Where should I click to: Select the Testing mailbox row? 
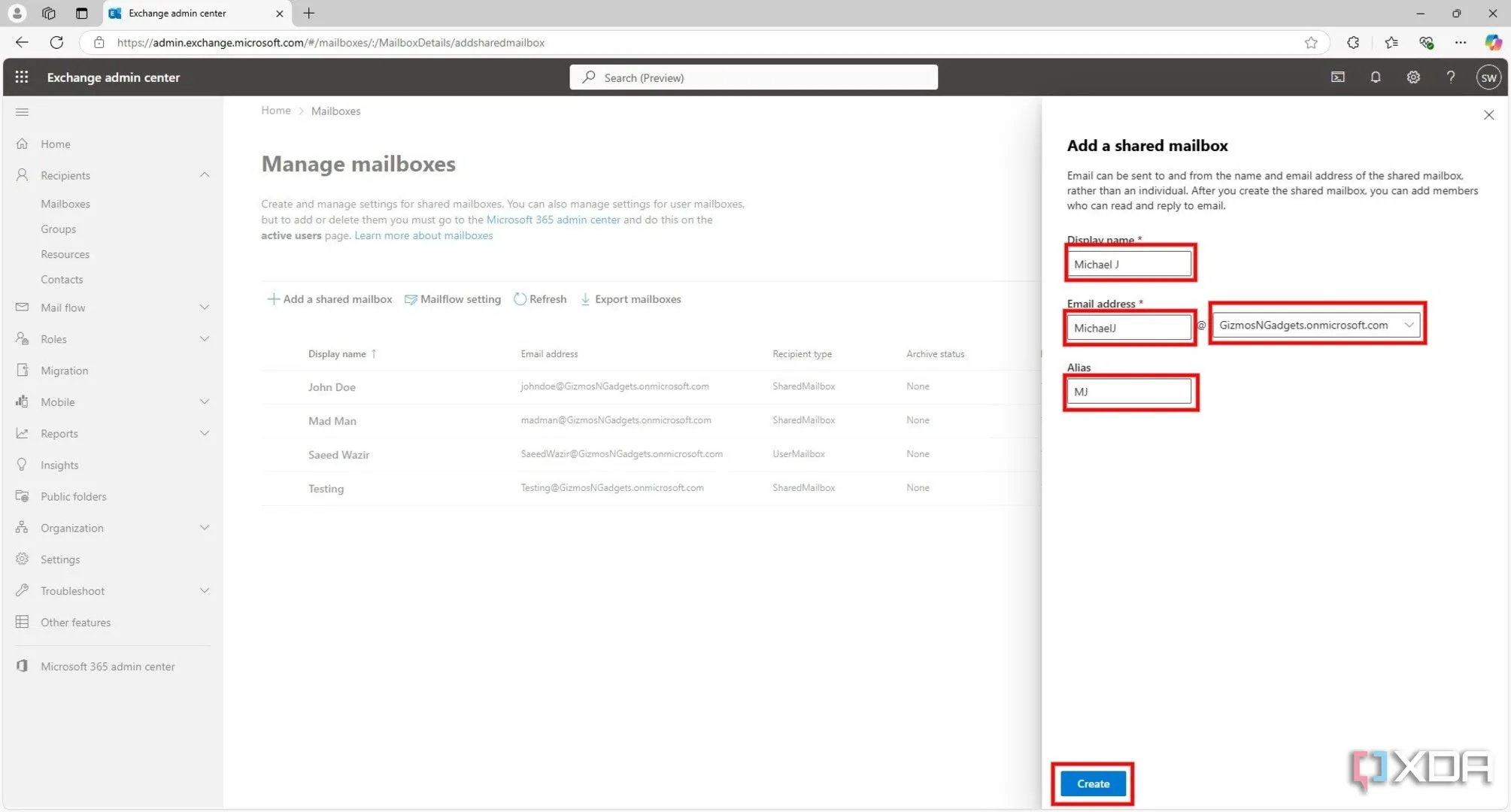(651, 488)
